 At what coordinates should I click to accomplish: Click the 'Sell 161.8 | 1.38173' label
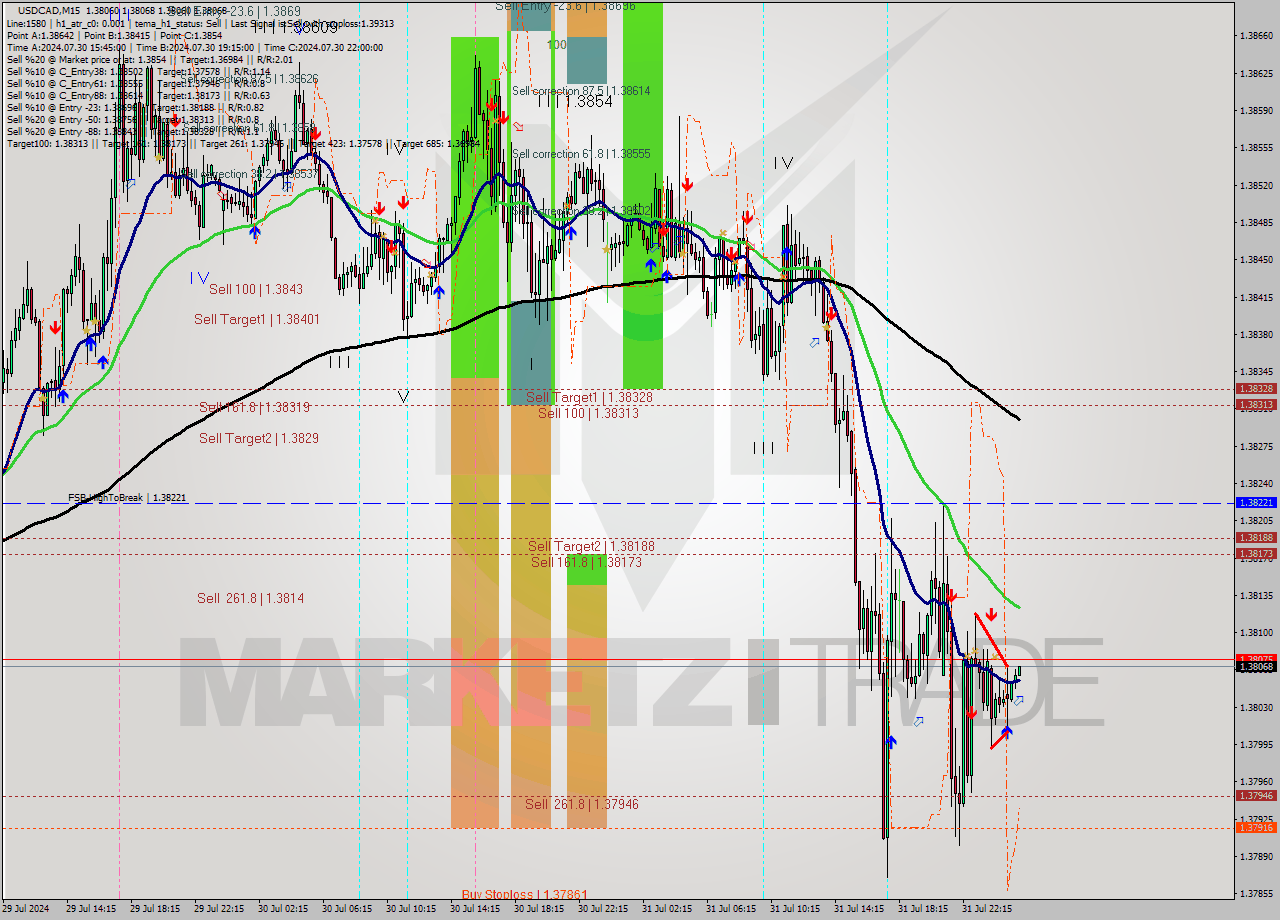point(586,562)
